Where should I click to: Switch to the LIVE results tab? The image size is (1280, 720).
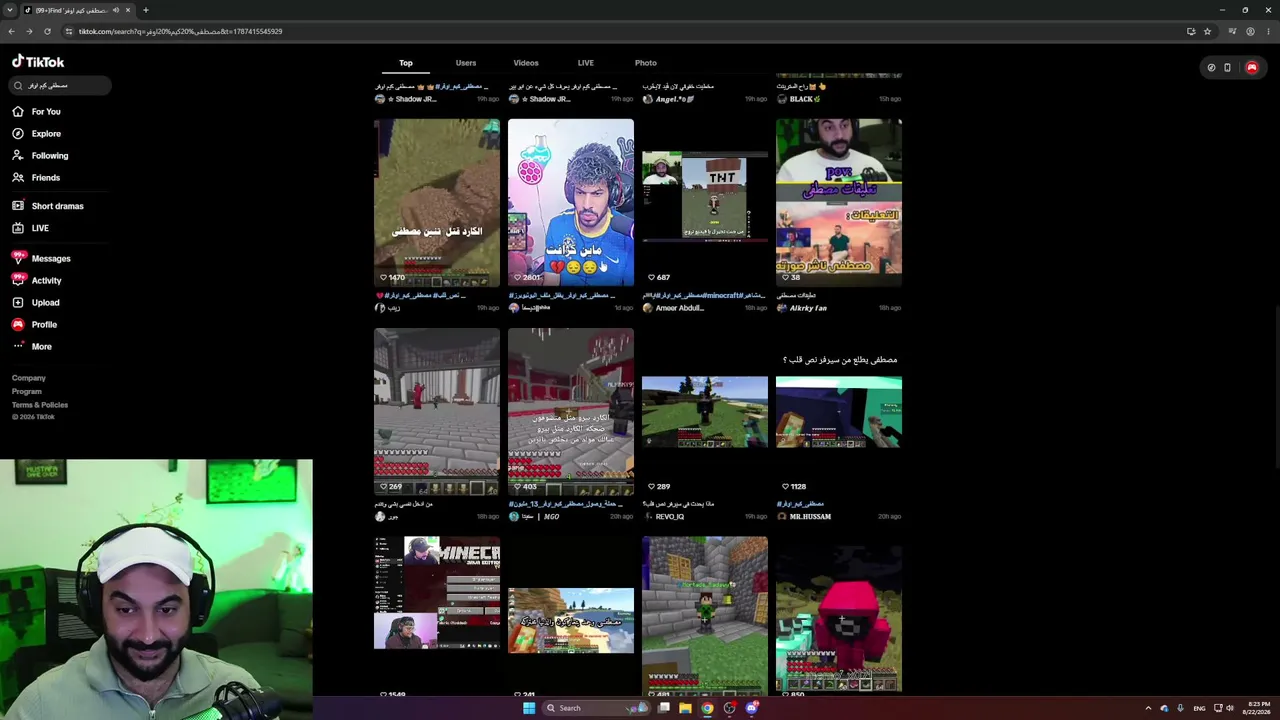pos(586,63)
